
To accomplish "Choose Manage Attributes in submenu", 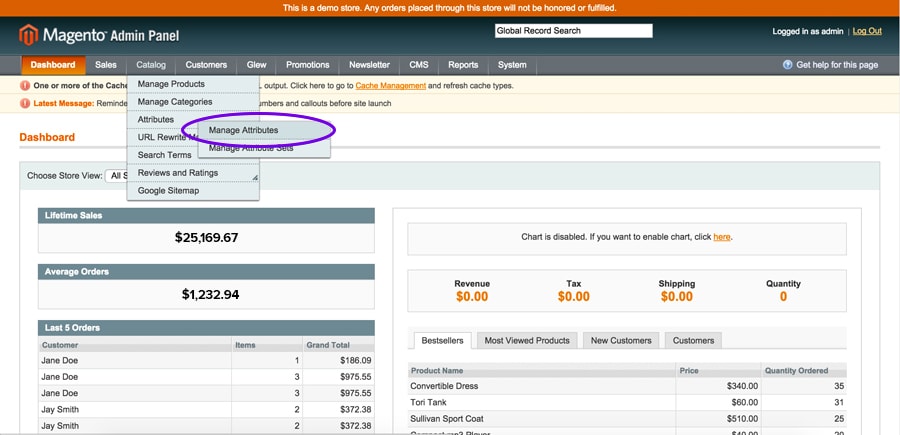I will [264, 130].
